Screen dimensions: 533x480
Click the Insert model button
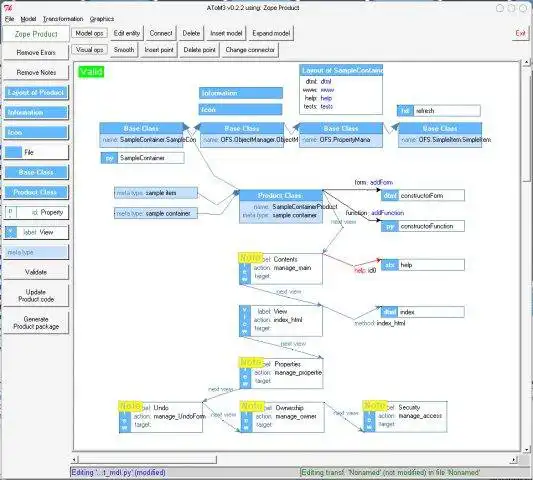pos(226,33)
